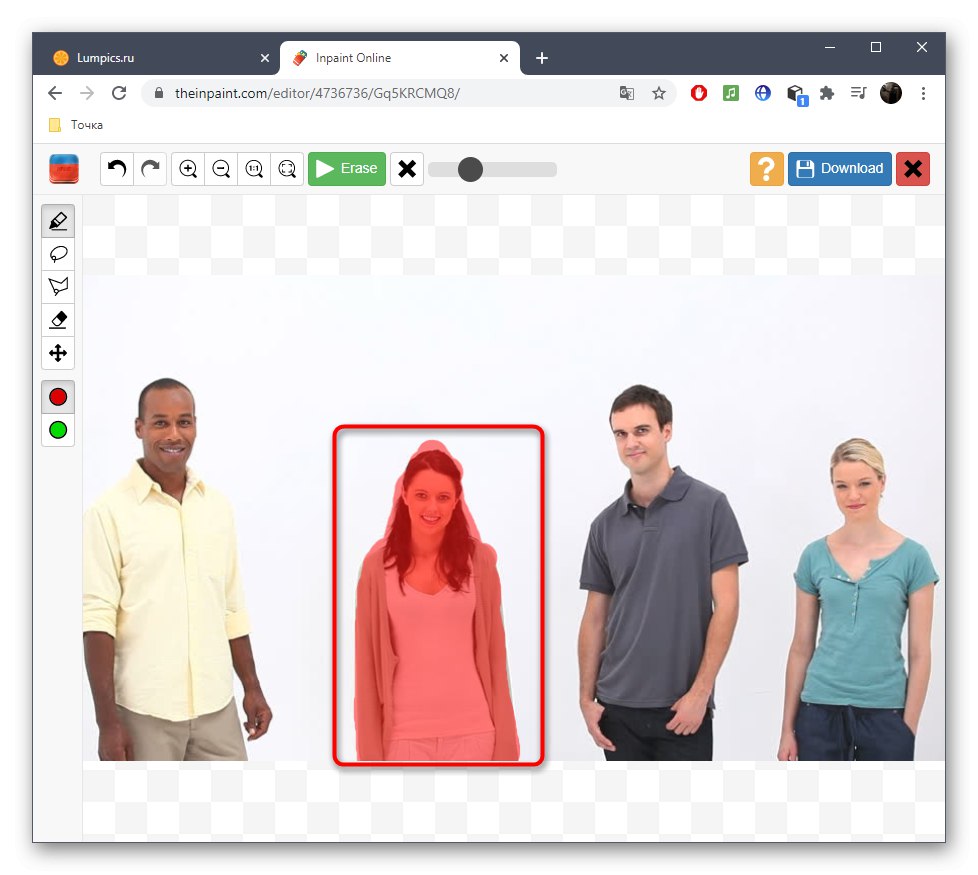978x875 pixels.
Task: Open the cube extension with badge
Action: [x=796, y=95]
